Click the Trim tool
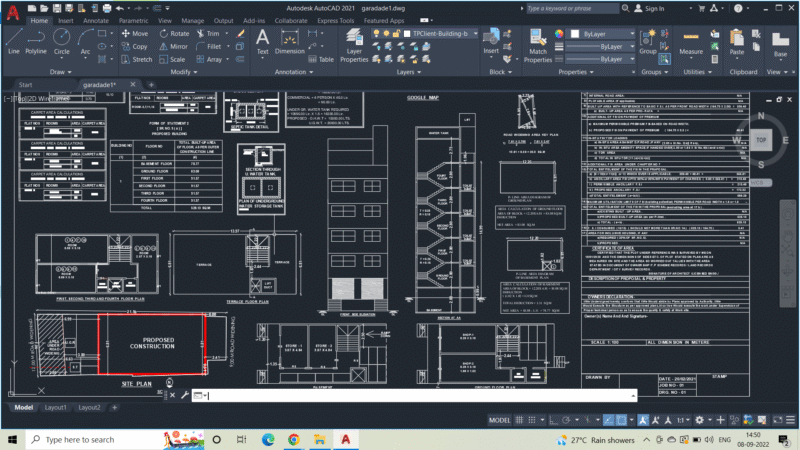 208,34
